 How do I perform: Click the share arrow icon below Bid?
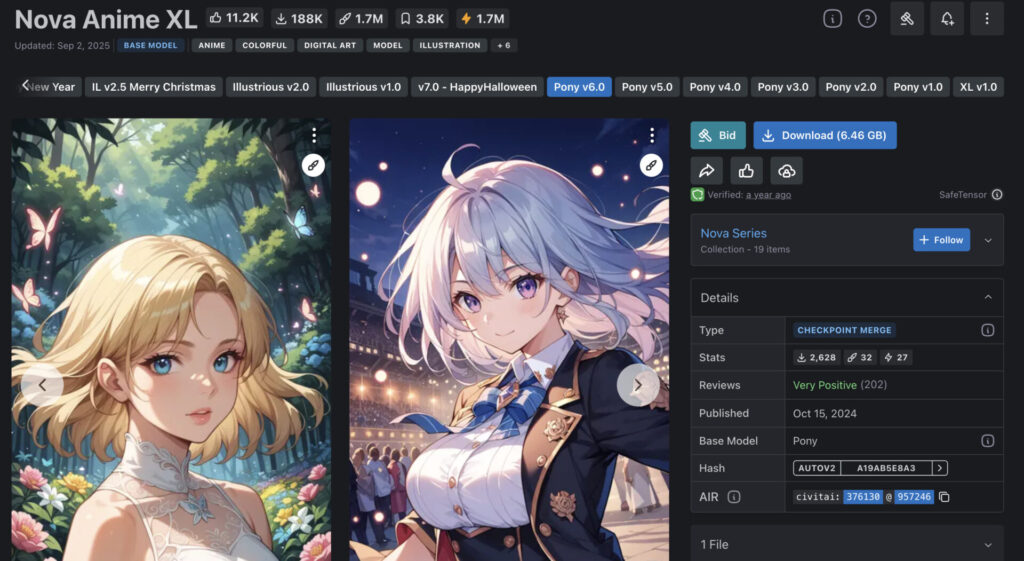[705, 171]
